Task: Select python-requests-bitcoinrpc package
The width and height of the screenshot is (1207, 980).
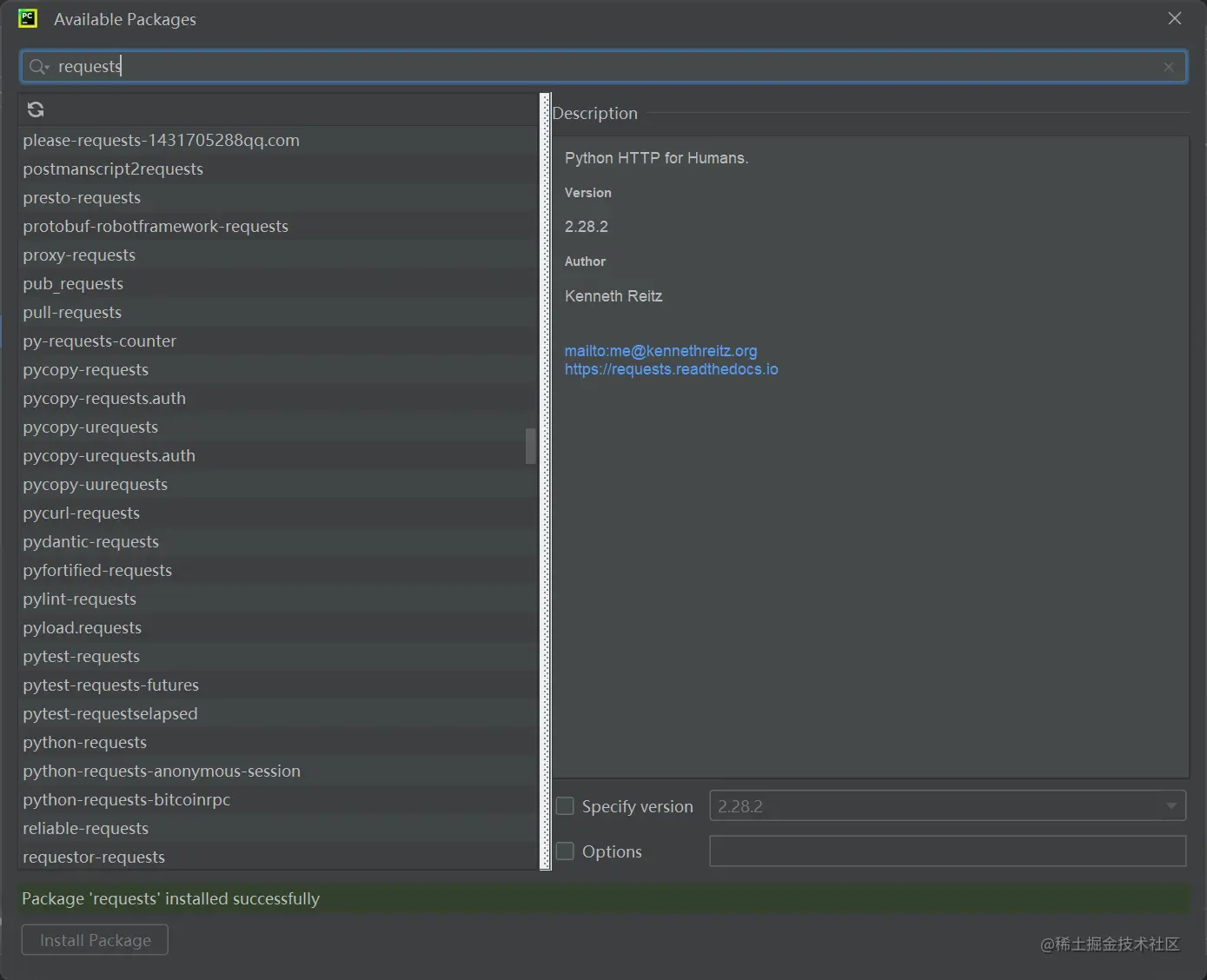Action: [278, 799]
